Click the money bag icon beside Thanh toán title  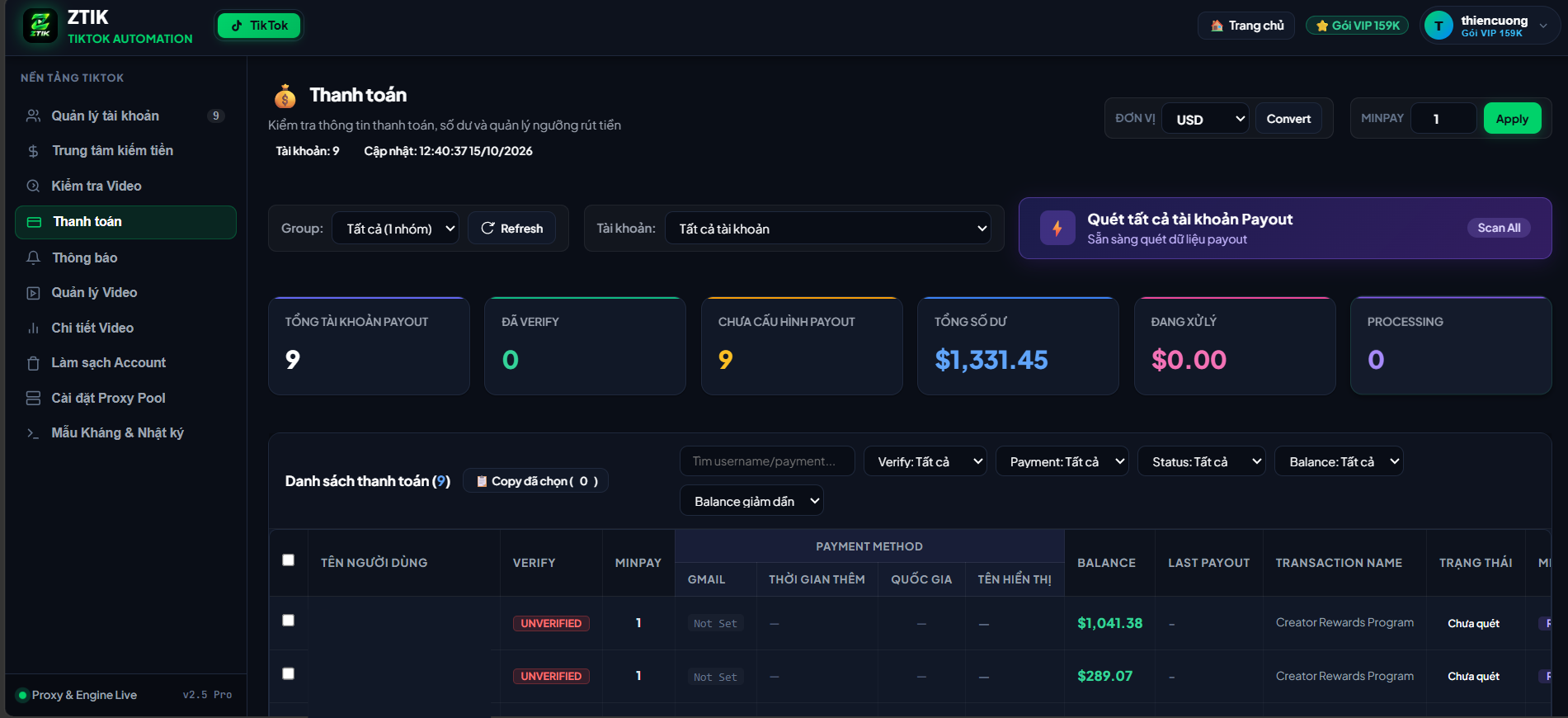[x=285, y=97]
